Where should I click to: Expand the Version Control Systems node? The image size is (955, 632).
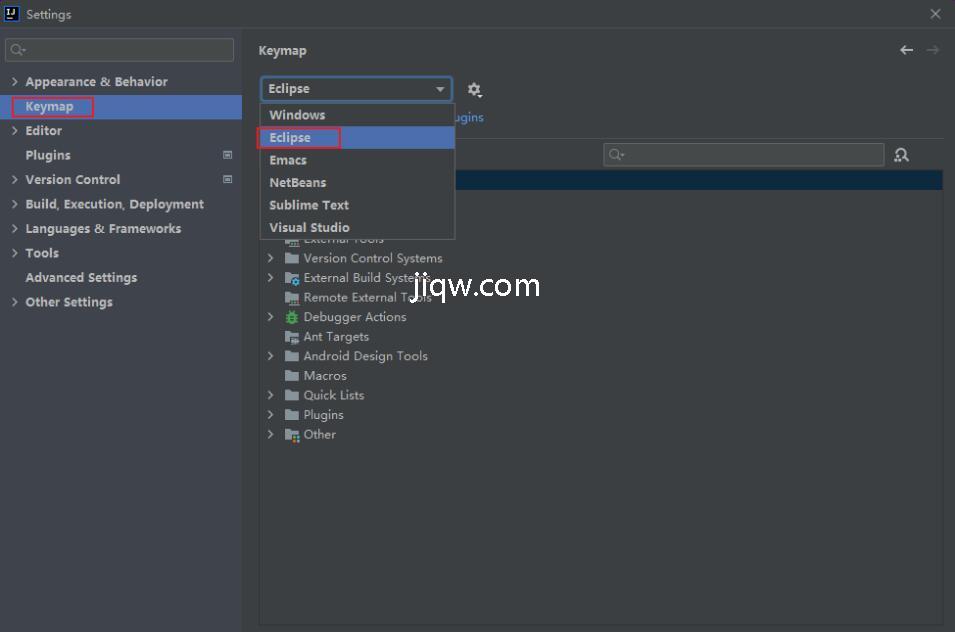coord(270,258)
